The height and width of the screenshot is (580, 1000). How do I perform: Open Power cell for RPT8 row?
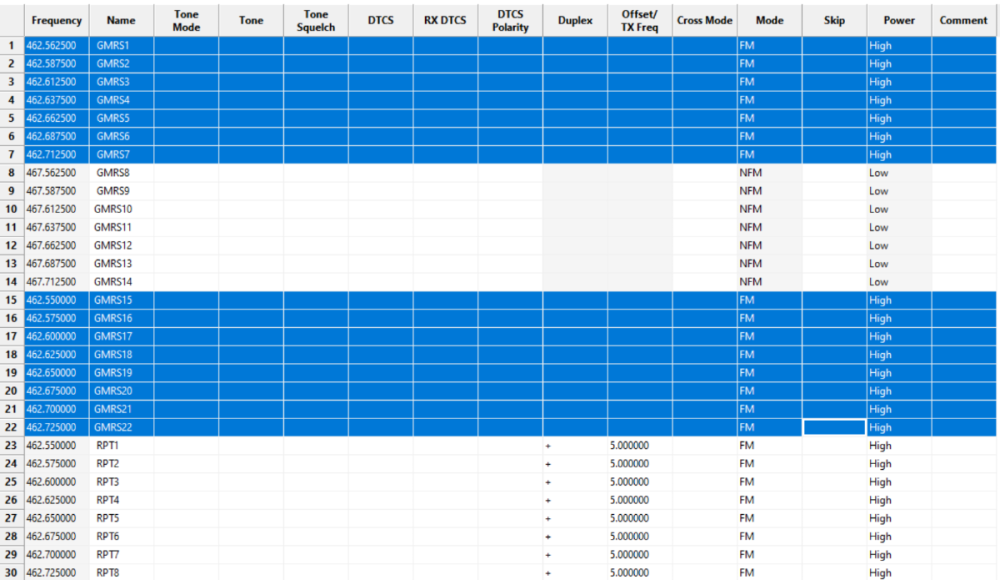pyautogui.click(x=899, y=572)
